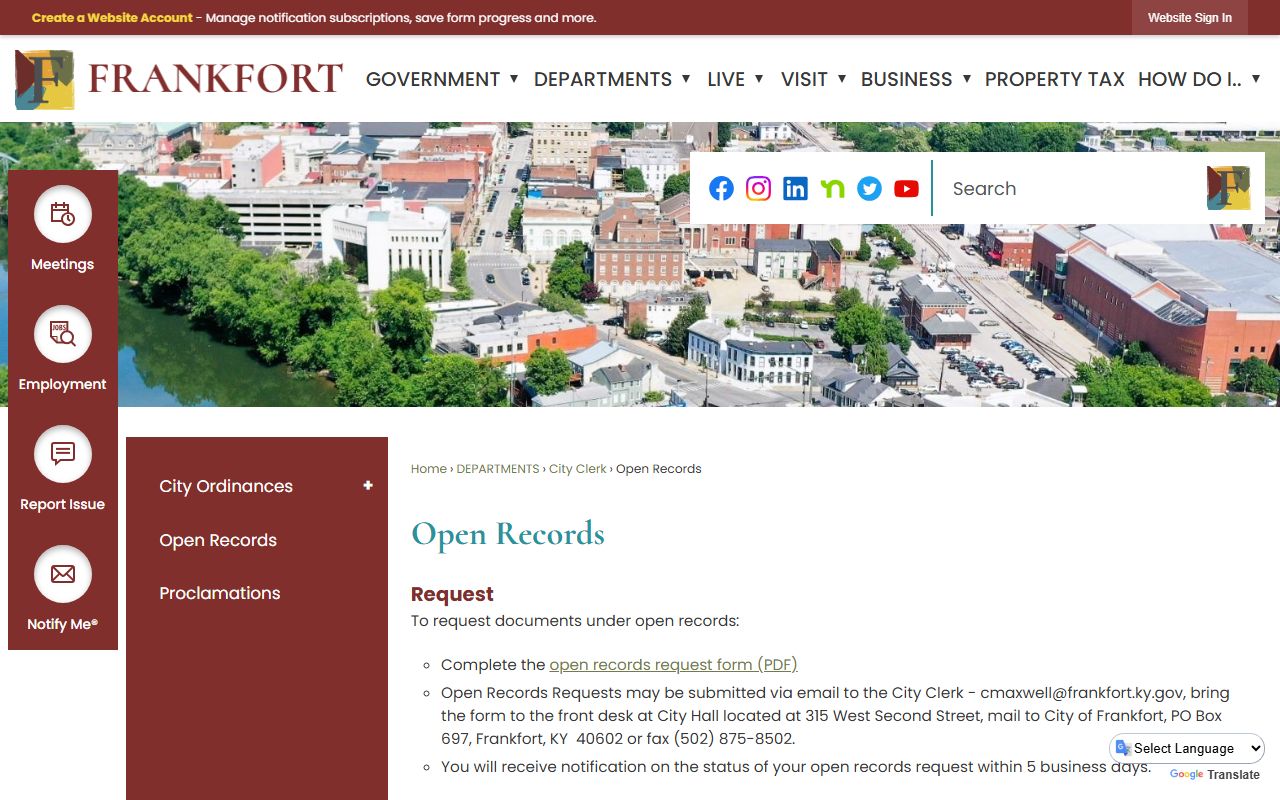Open the DEPARTMENTS menu
Screen dimensions: 1280x800
pos(603,79)
